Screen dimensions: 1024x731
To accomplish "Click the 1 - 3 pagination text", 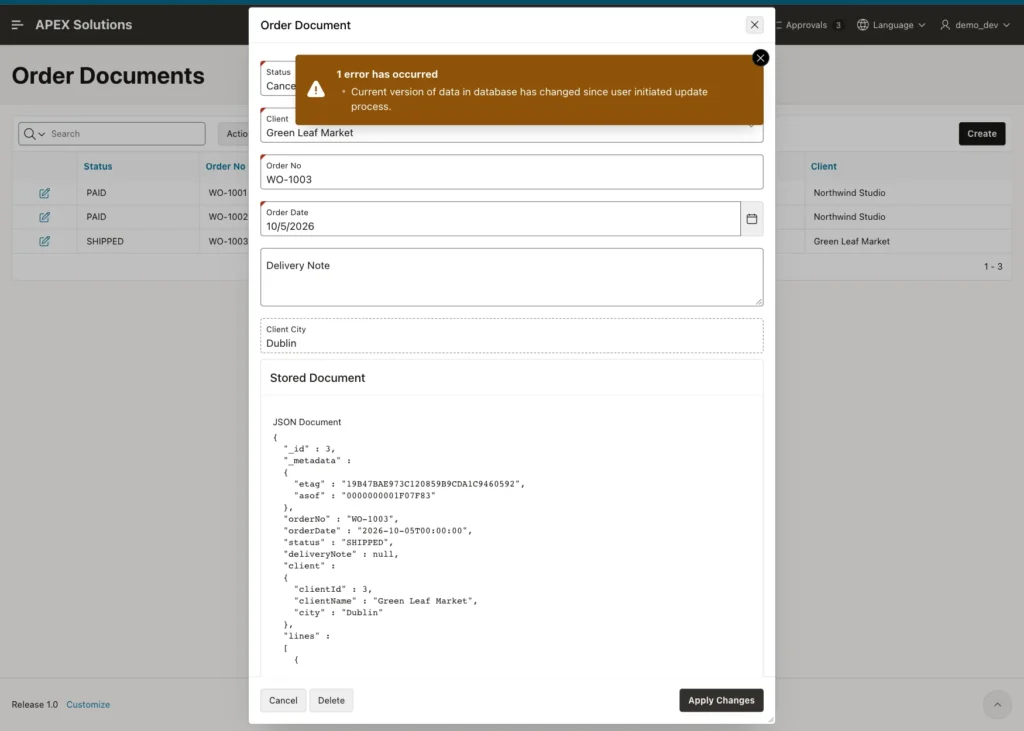I will (x=993, y=267).
